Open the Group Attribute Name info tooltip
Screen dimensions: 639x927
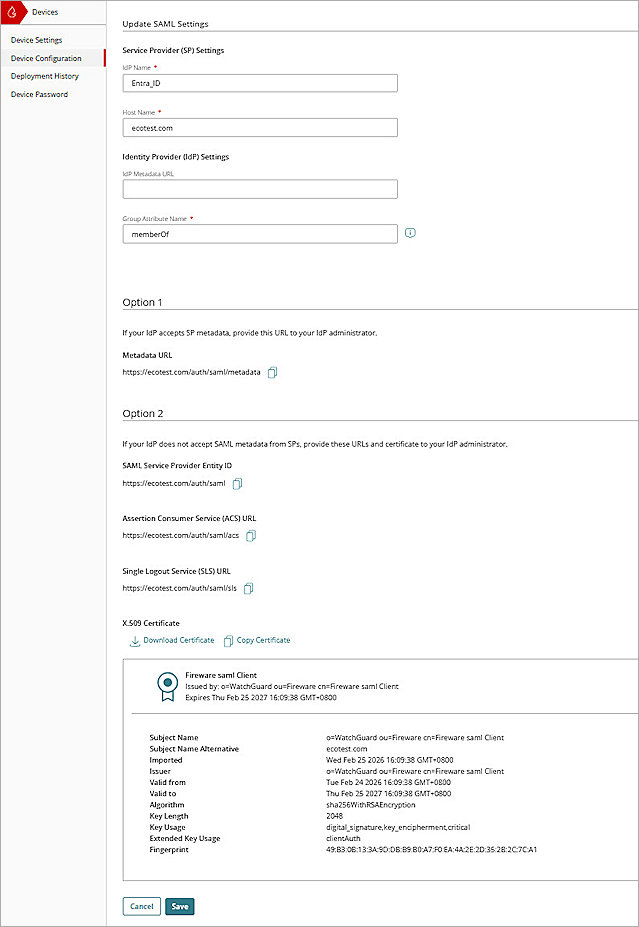click(410, 232)
